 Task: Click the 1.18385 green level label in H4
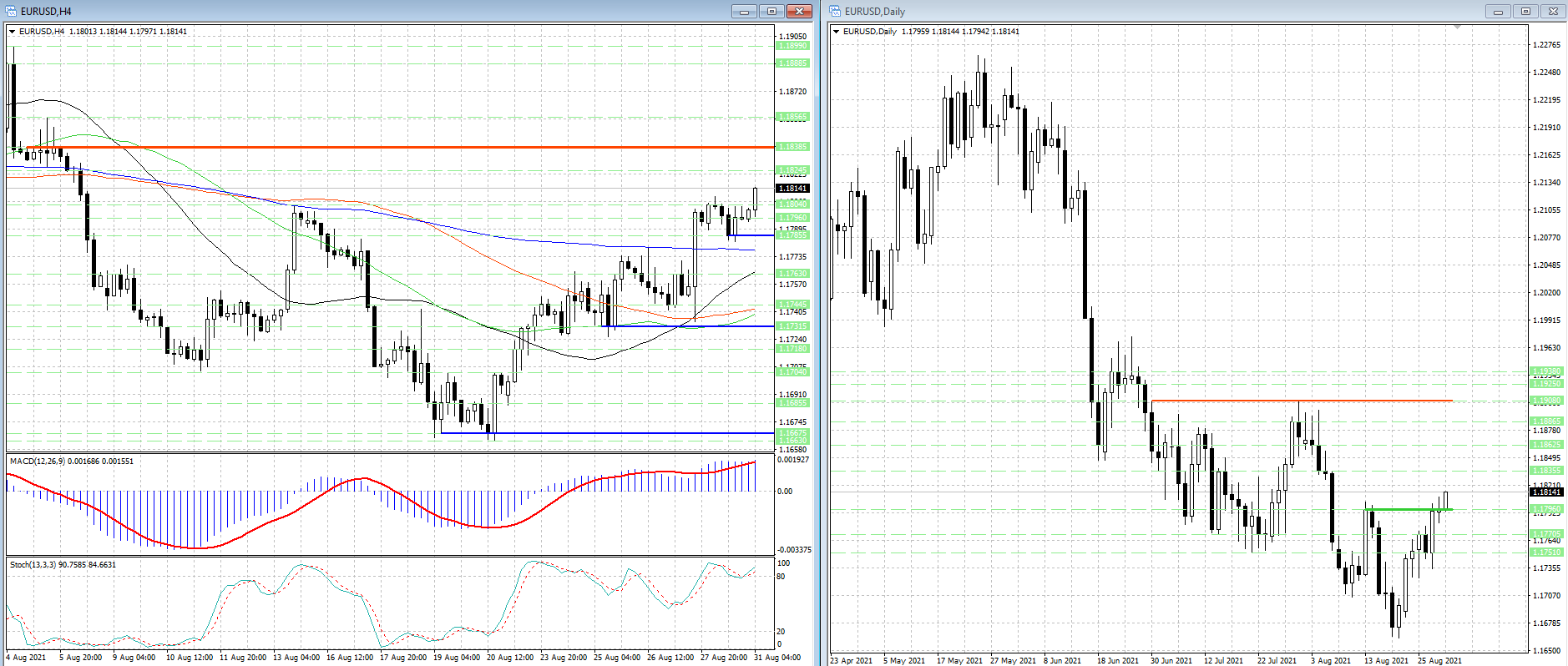click(793, 147)
